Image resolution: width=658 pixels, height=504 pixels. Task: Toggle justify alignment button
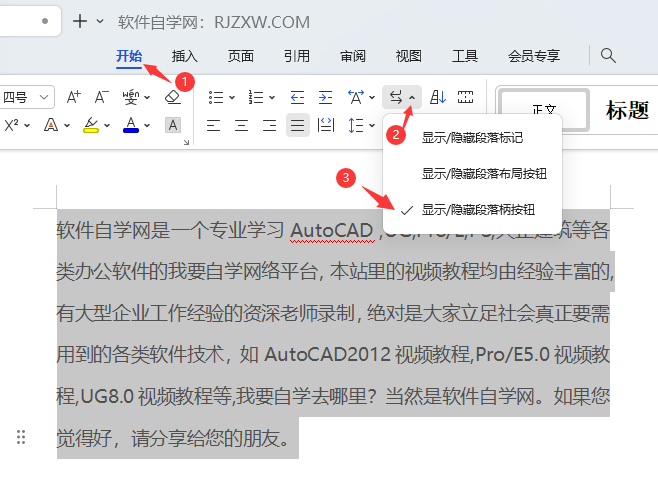click(x=298, y=125)
